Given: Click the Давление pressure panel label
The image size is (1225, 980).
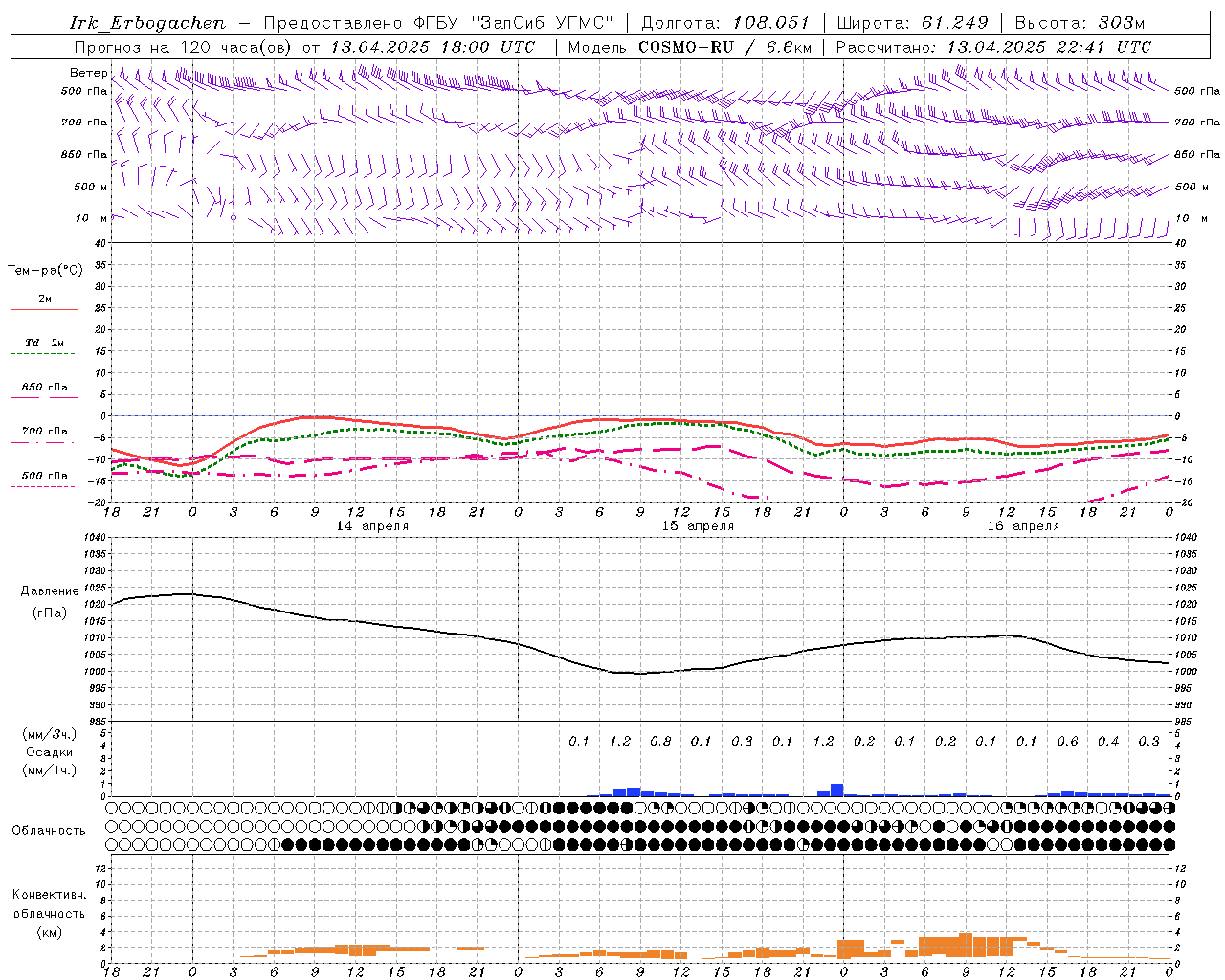Looking at the screenshot, I should [x=50, y=591].
